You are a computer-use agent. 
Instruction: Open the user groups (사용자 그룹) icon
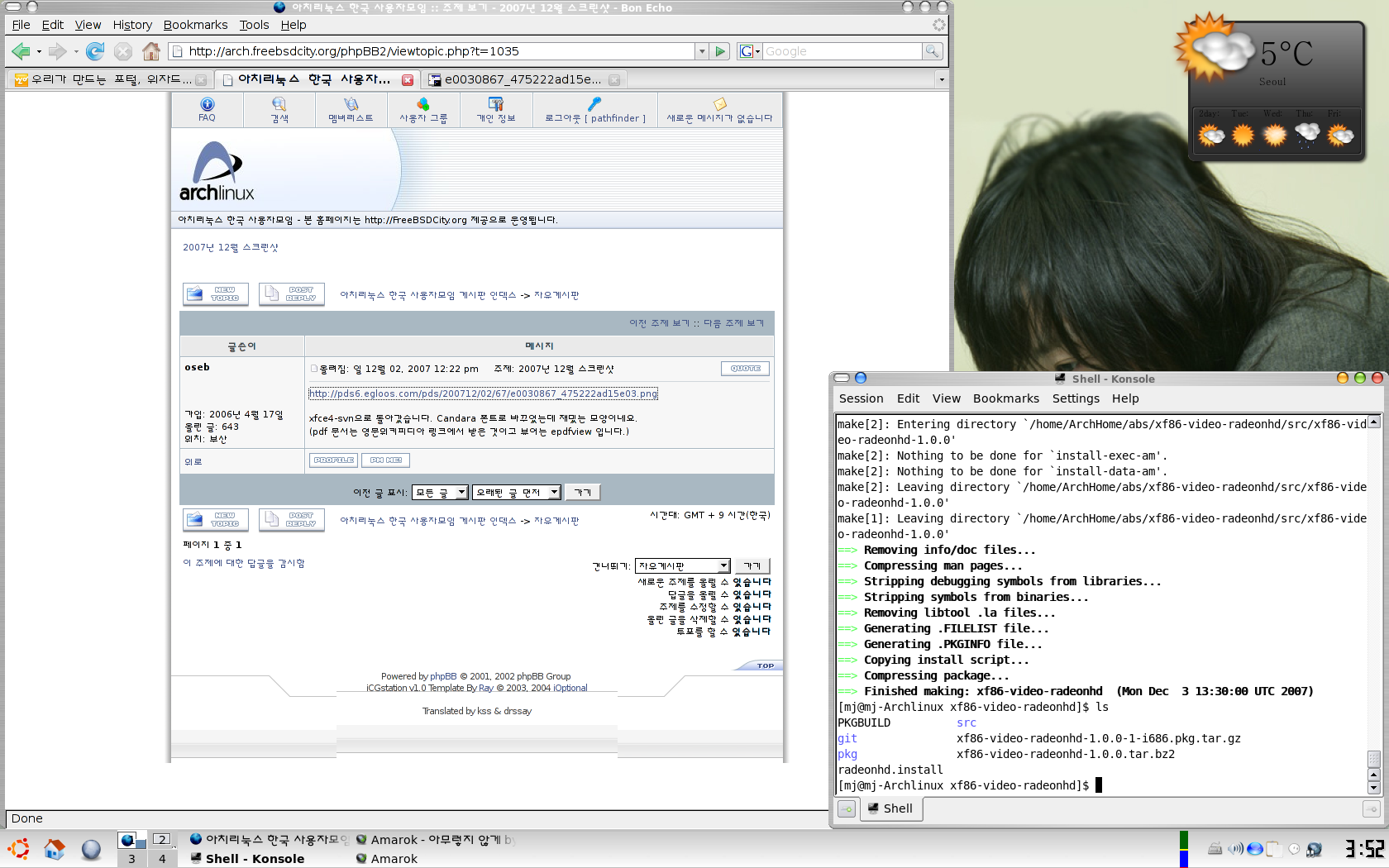[x=423, y=104]
